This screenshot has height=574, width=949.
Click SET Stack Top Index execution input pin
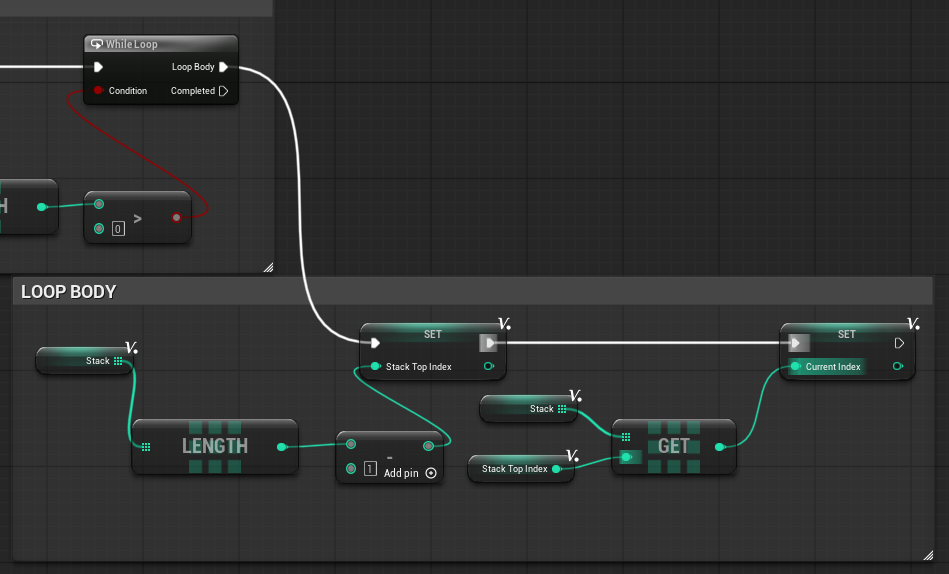[x=375, y=343]
